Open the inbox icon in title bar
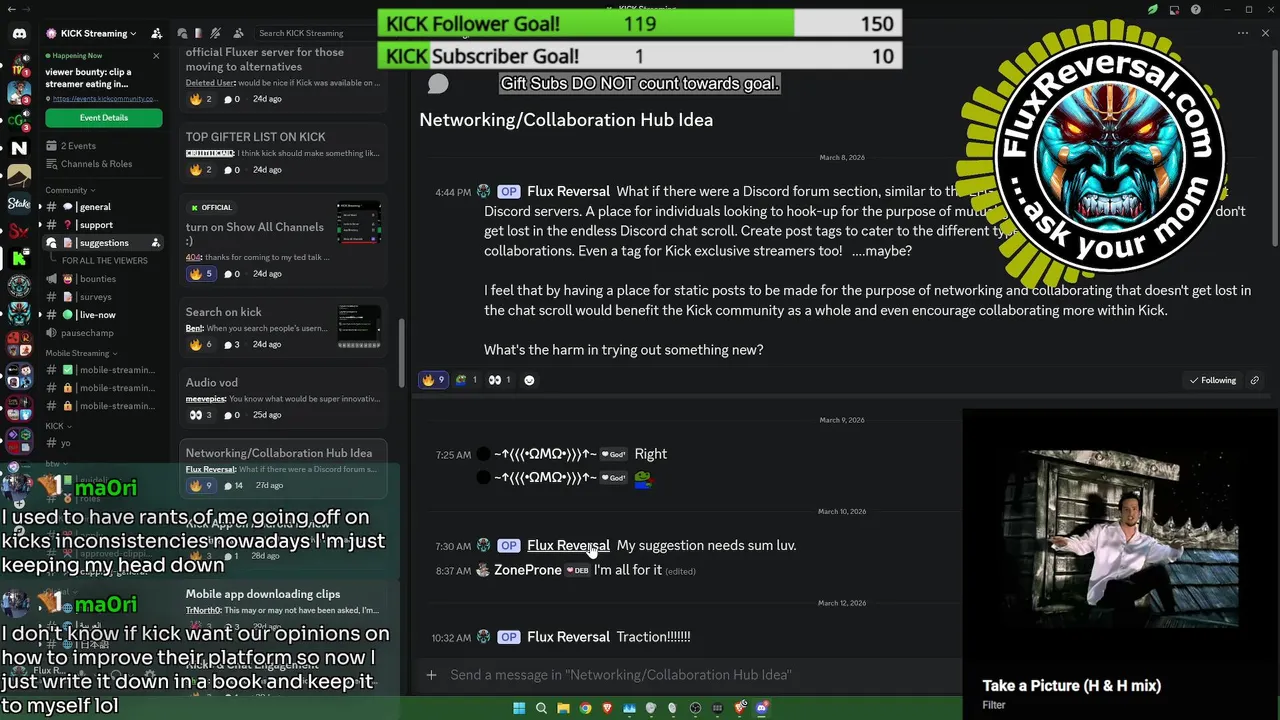1280x720 pixels. click(x=1174, y=10)
